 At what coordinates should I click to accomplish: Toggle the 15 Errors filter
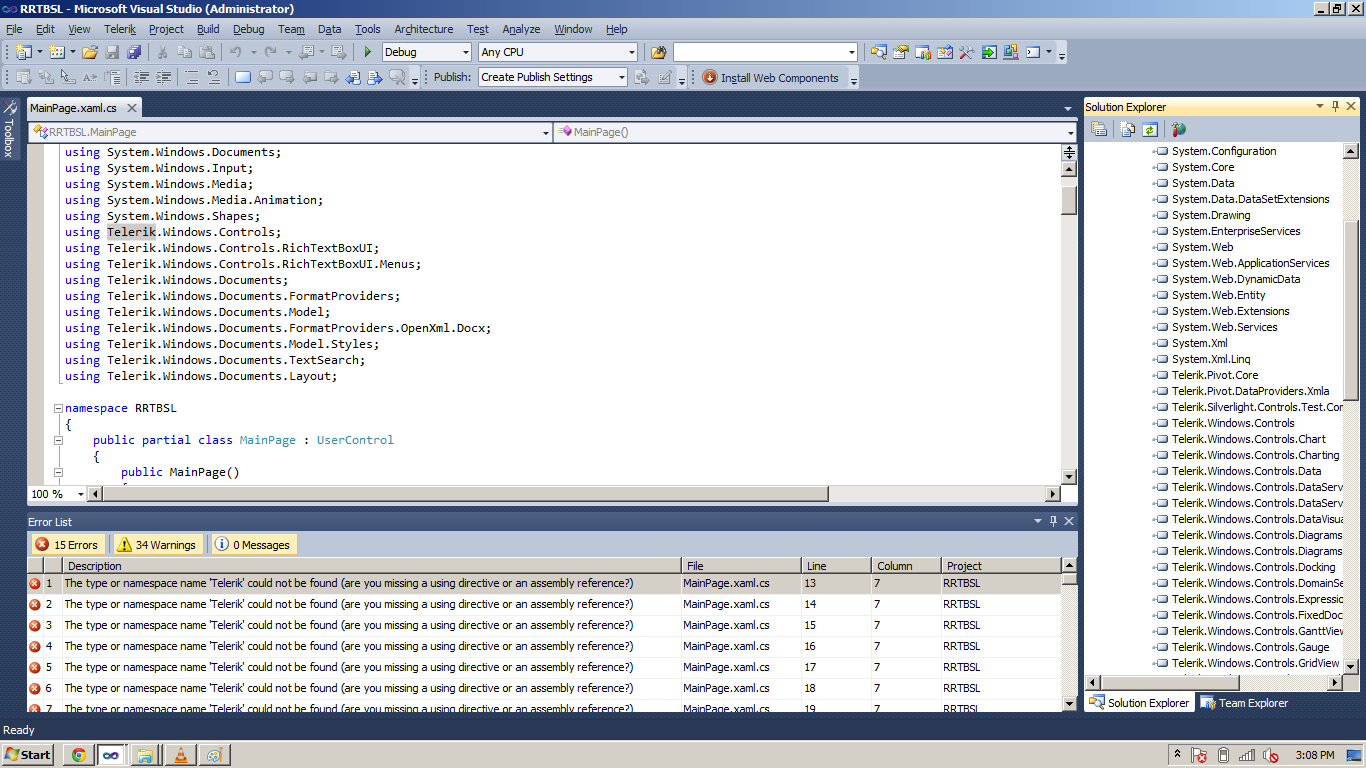pyautogui.click(x=66, y=545)
